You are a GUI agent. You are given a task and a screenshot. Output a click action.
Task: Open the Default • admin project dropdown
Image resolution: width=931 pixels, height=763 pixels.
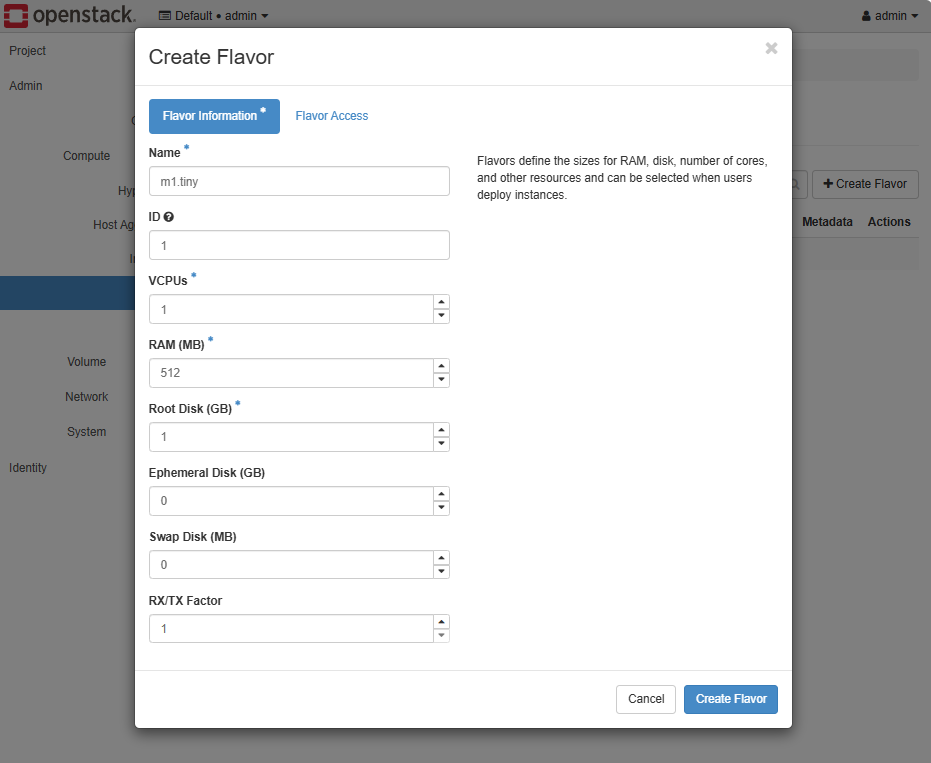click(x=213, y=16)
